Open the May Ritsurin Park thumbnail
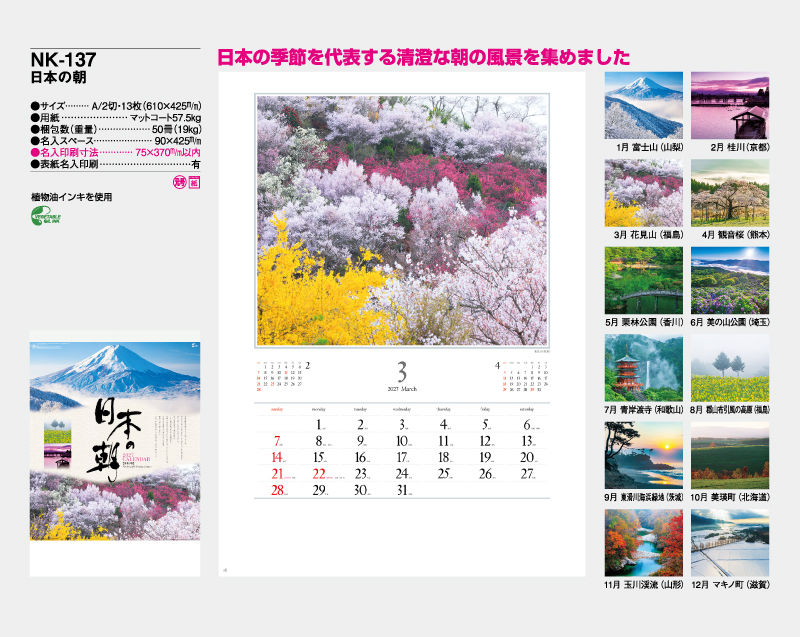 click(643, 281)
